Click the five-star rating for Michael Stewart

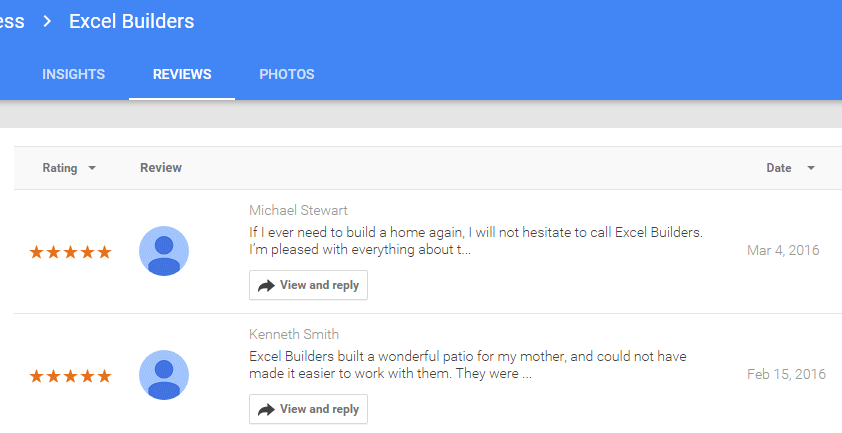70,251
